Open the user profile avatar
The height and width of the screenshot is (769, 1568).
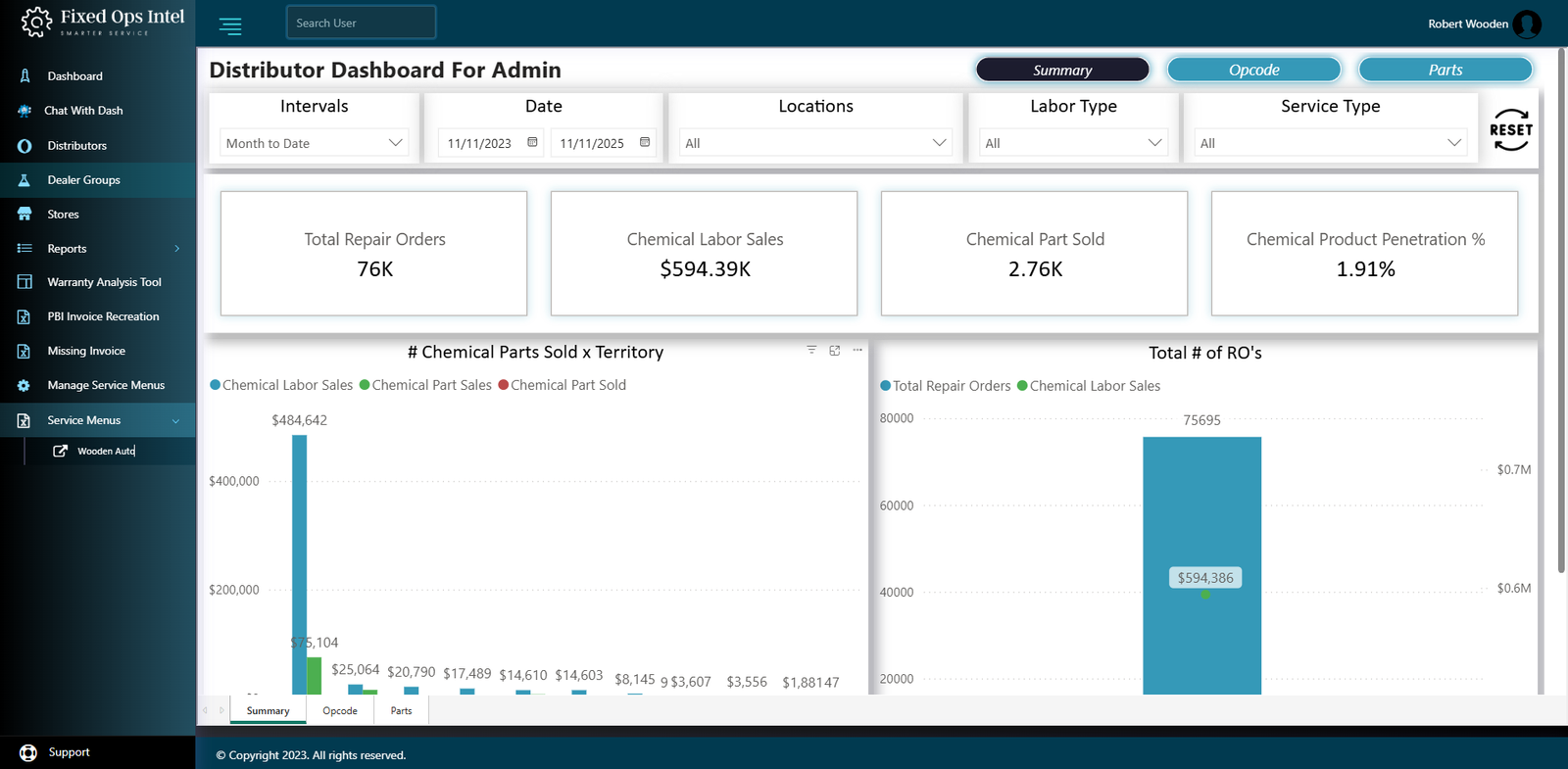click(1526, 24)
